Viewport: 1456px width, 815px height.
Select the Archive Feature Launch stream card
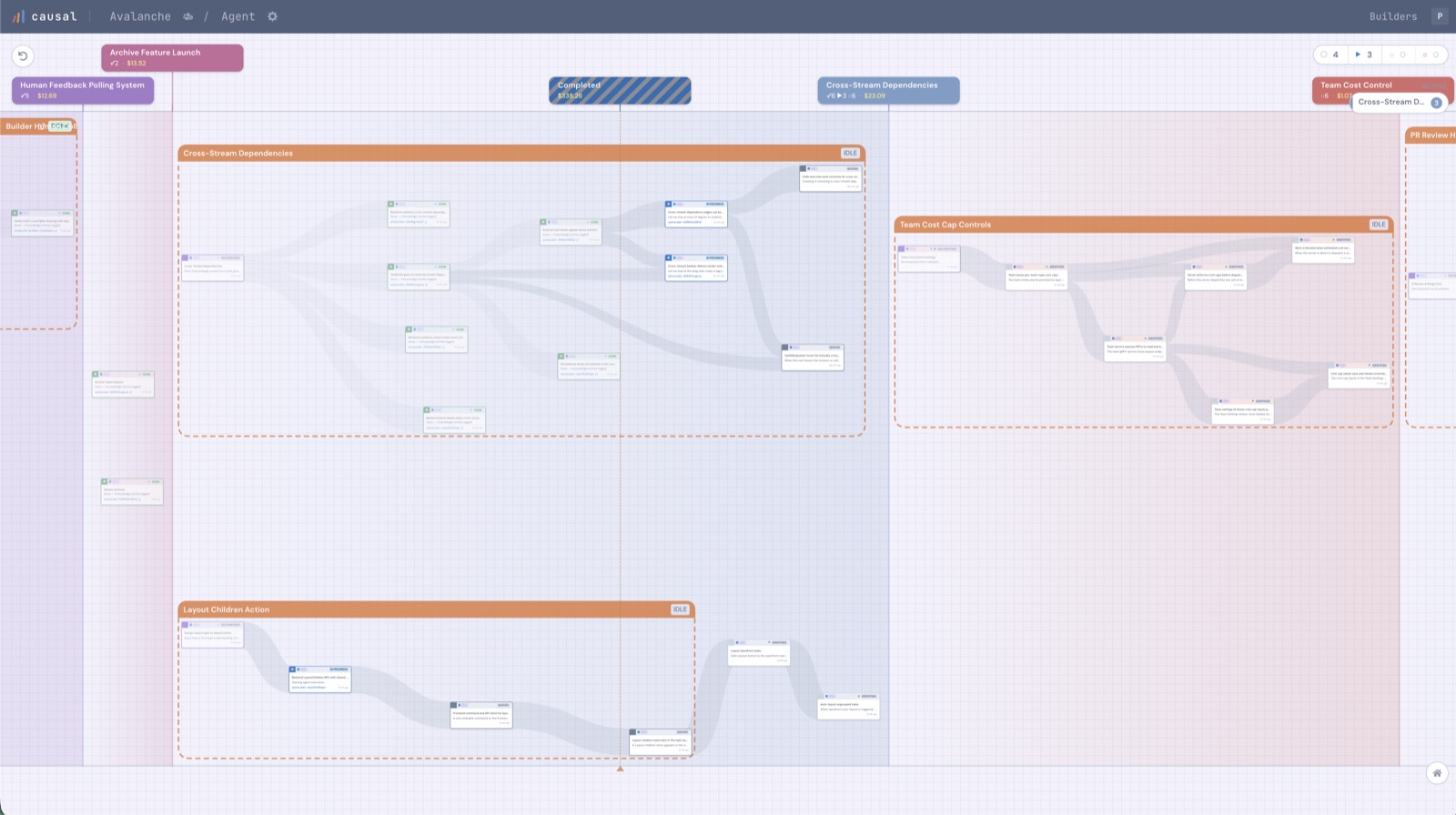[x=172, y=57]
